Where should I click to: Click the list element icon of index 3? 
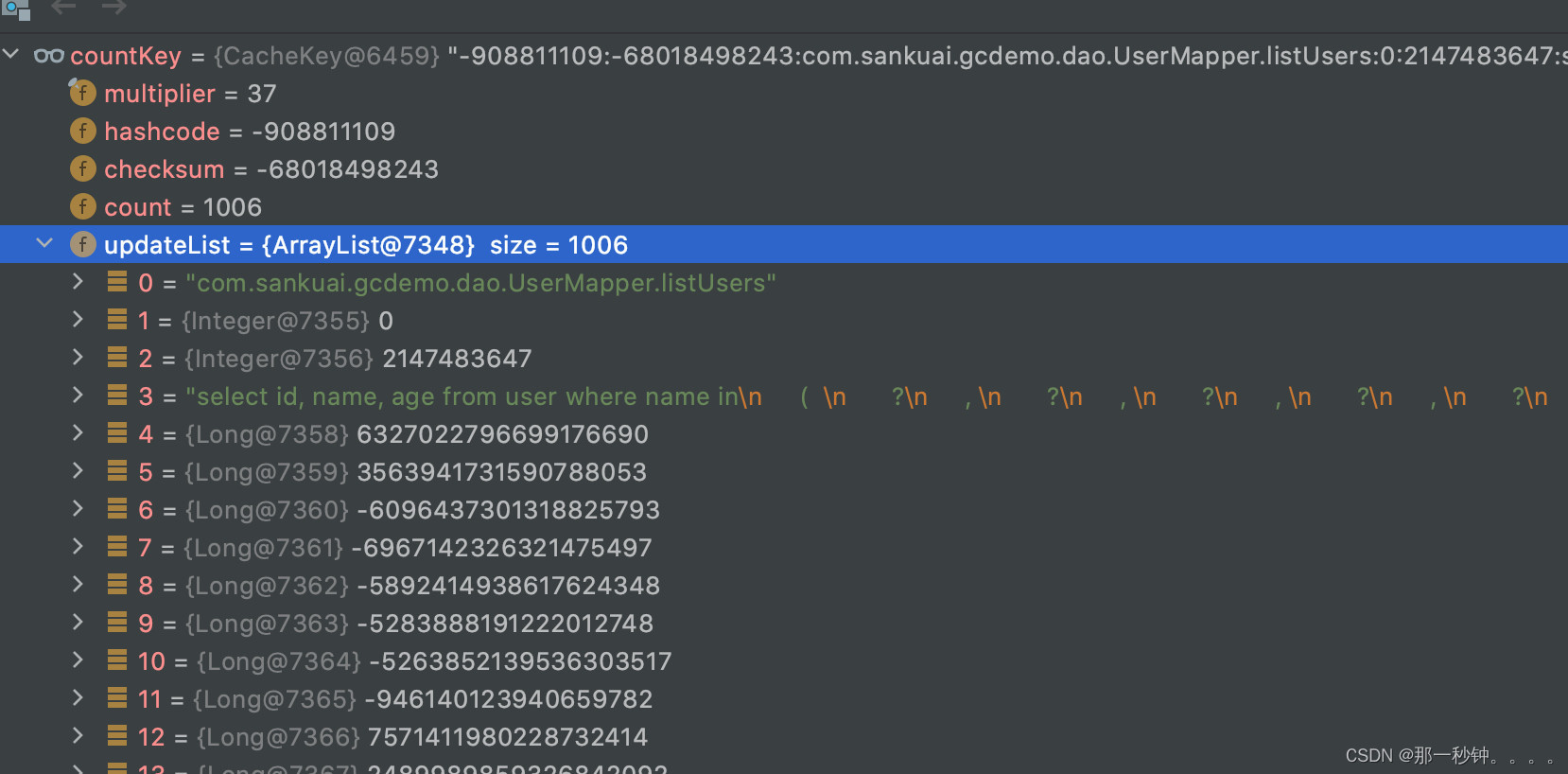click(x=117, y=396)
